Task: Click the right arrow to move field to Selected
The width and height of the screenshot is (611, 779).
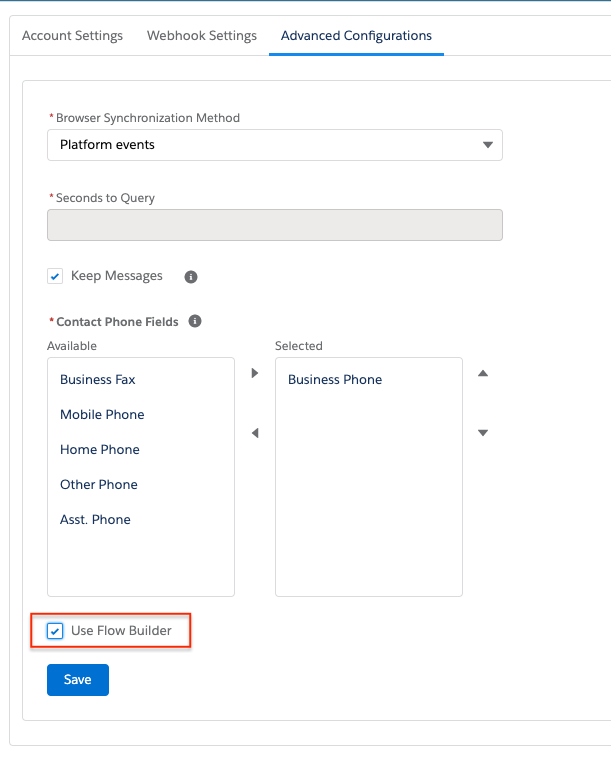Action: (x=255, y=373)
